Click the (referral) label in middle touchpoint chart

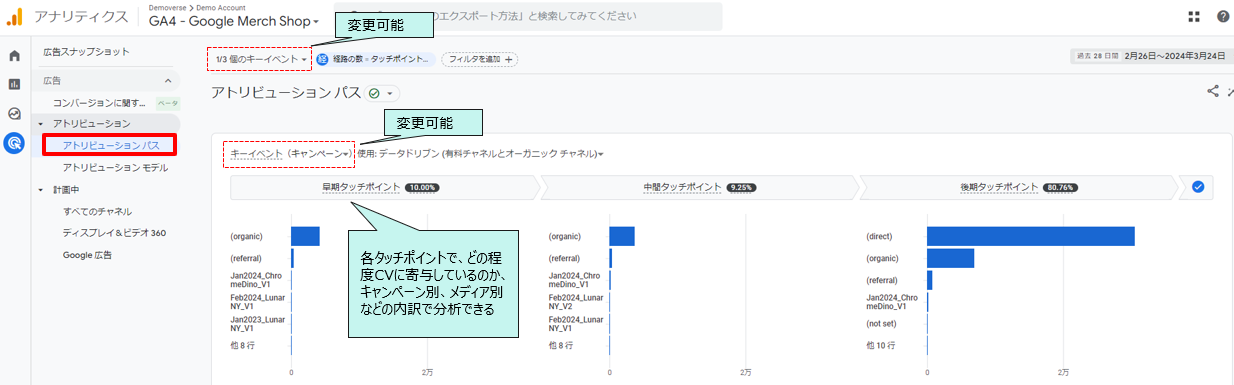point(565,258)
